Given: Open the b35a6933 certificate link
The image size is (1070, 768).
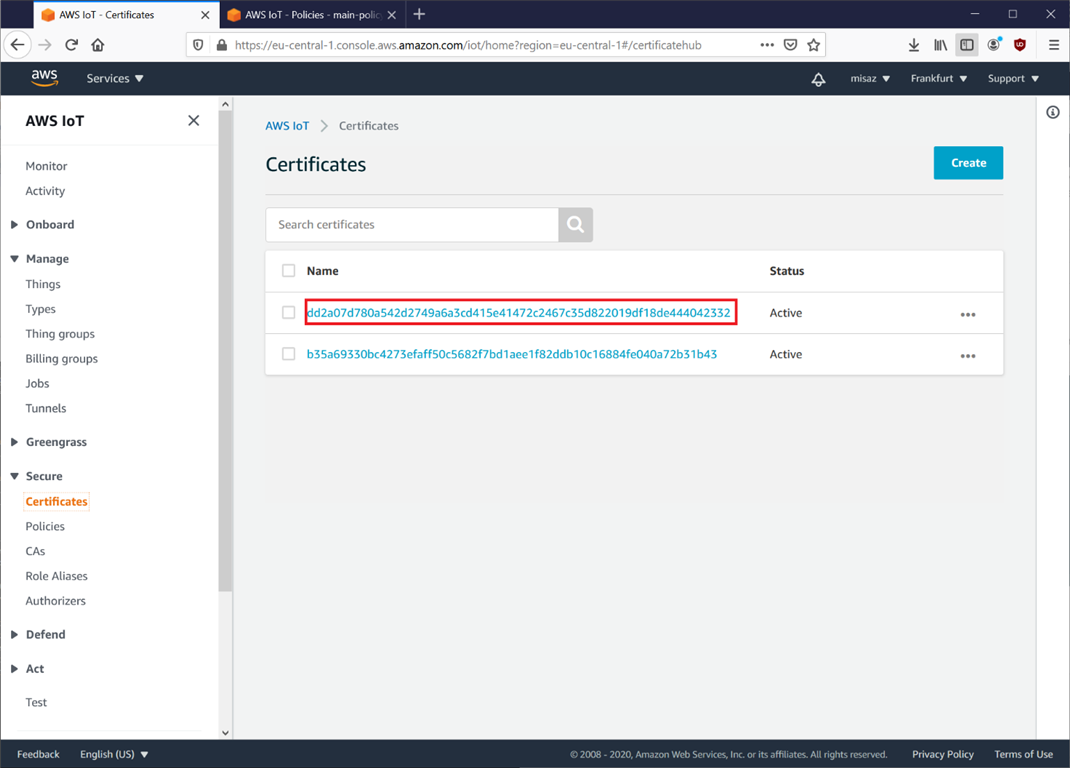Looking at the screenshot, I should (x=511, y=354).
